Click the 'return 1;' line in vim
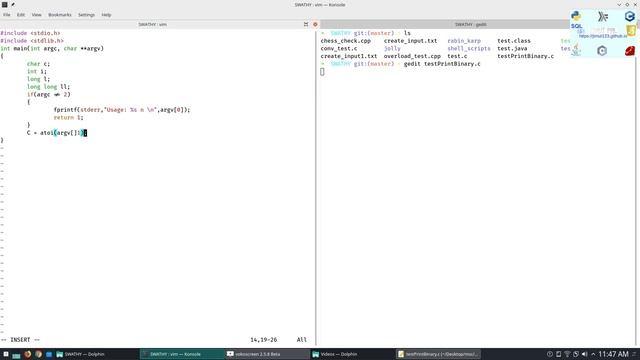 [68, 118]
